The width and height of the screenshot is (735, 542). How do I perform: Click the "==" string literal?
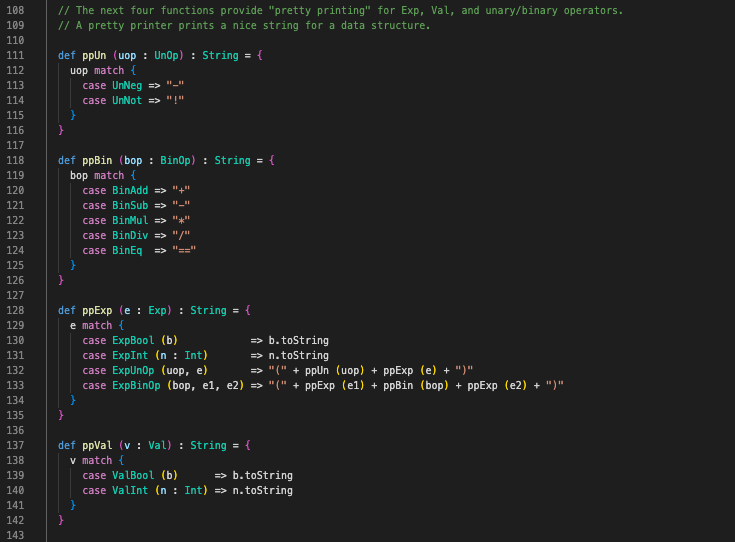coord(184,250)
